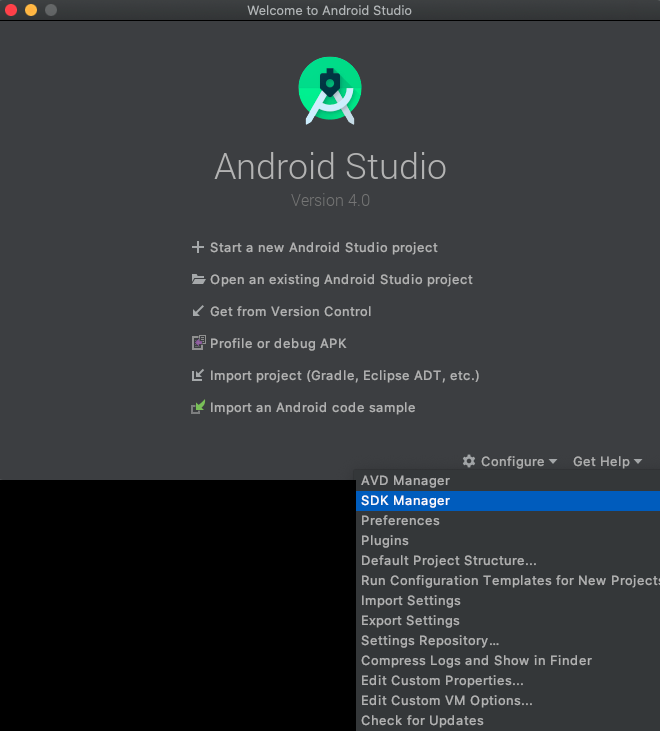The width and height of the screenshot is (660, 731).
Task: Select SDK Manager menu item
Action: [x=508, y=501]
